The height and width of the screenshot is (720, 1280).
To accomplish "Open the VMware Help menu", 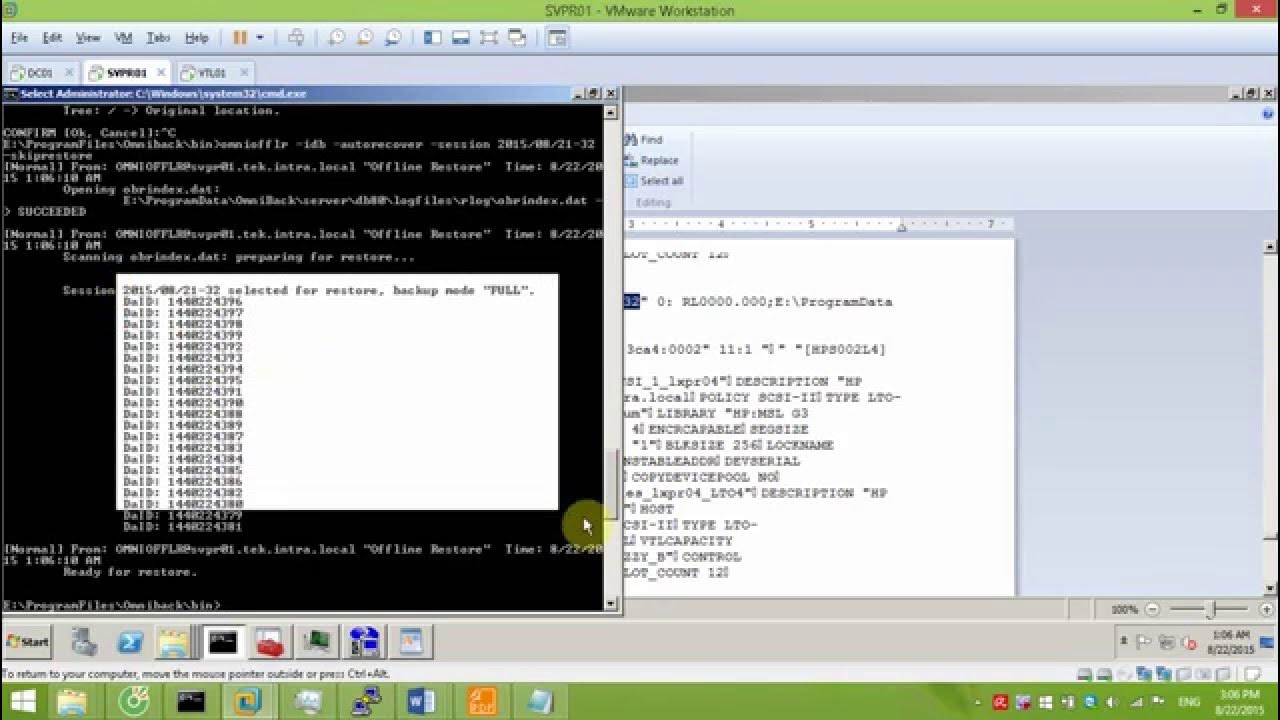I will click(197, 38).
